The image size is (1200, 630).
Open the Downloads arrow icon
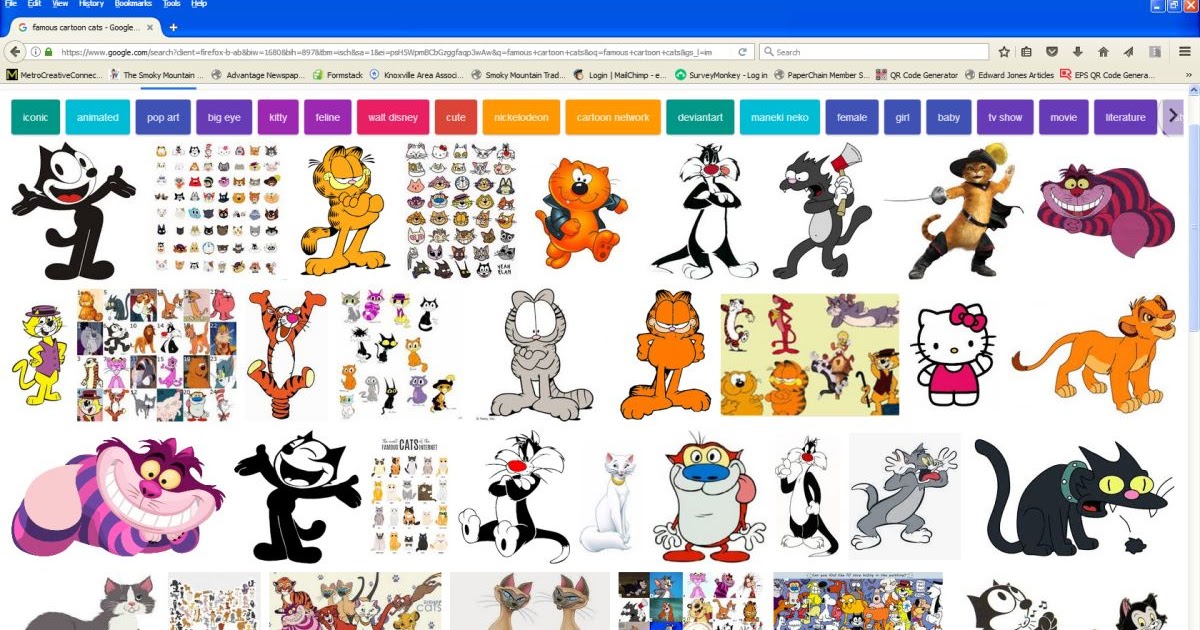coord(1078,52)
